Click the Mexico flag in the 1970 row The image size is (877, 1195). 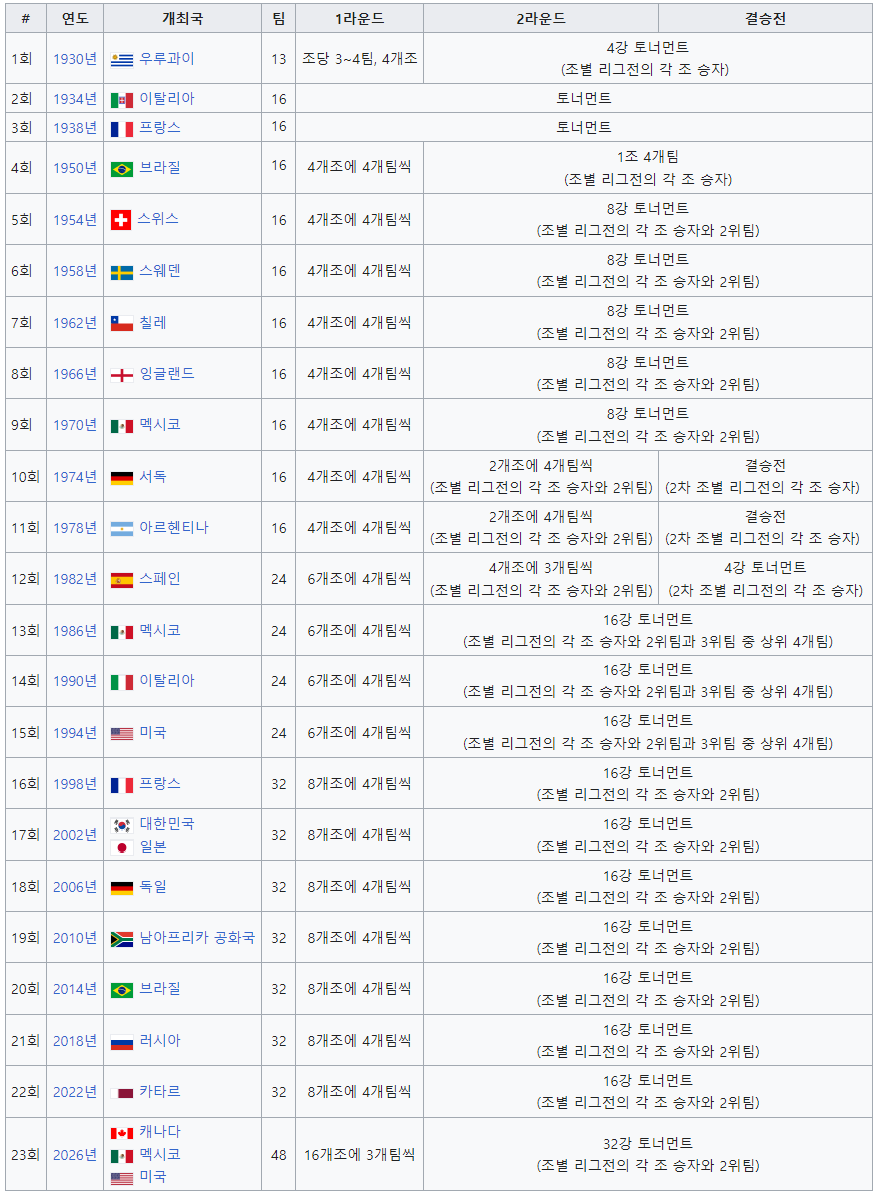[x=122, y=426]
